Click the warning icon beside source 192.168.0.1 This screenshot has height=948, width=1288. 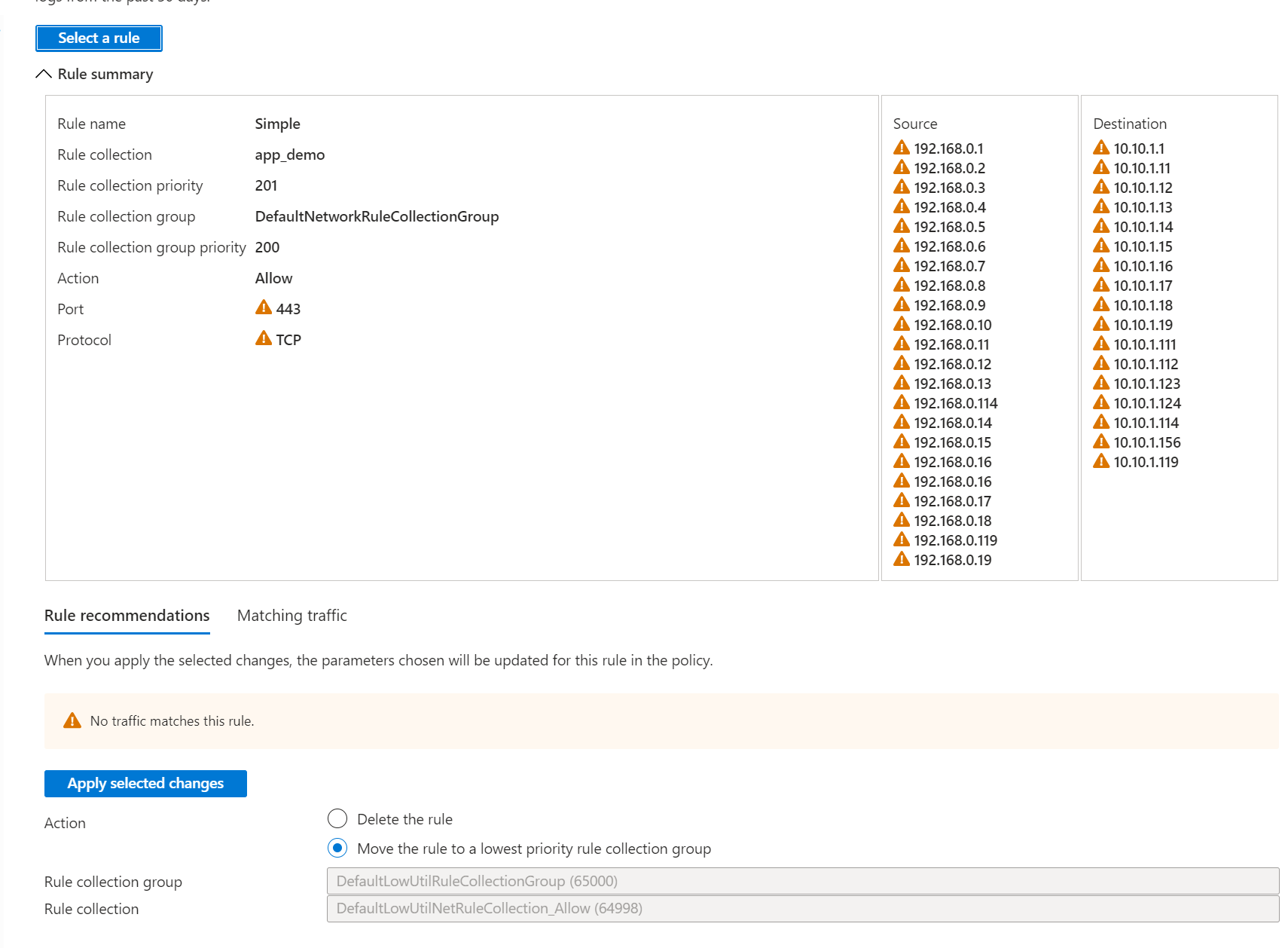coord(902,148)
